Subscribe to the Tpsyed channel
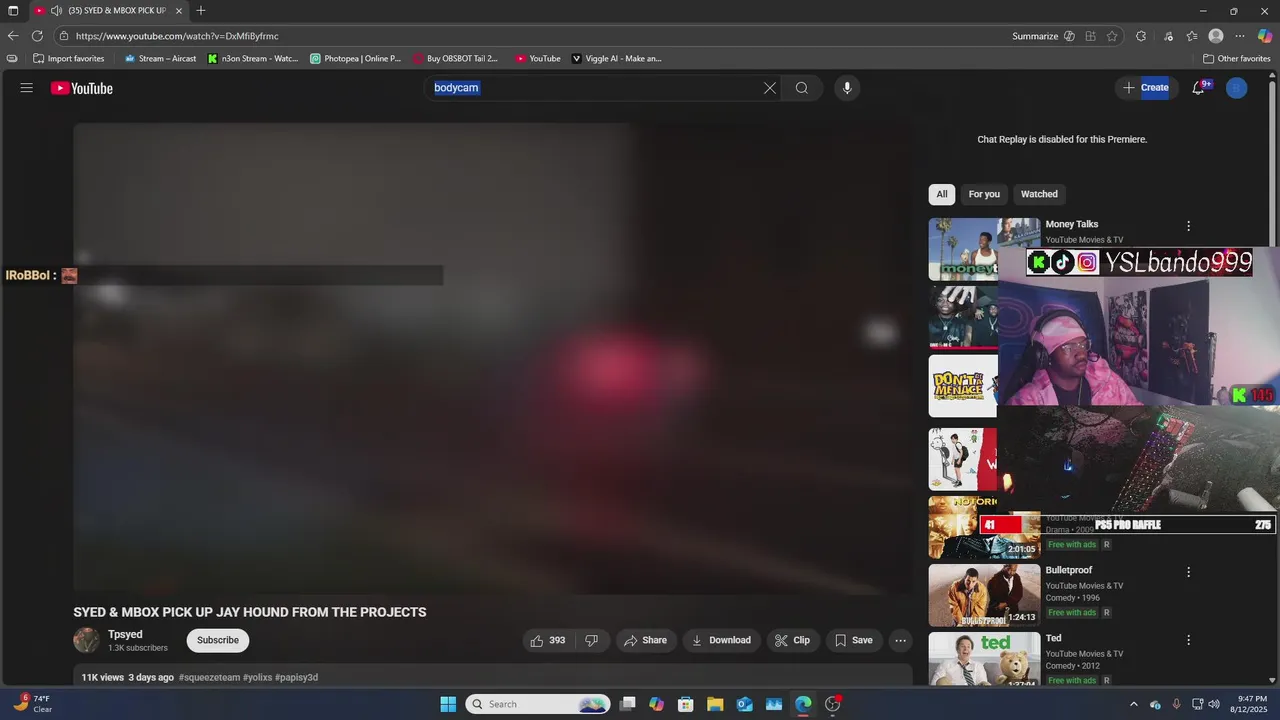Image resolution: width=1280 pixels, height=720 pixels. tap(218, 640)
